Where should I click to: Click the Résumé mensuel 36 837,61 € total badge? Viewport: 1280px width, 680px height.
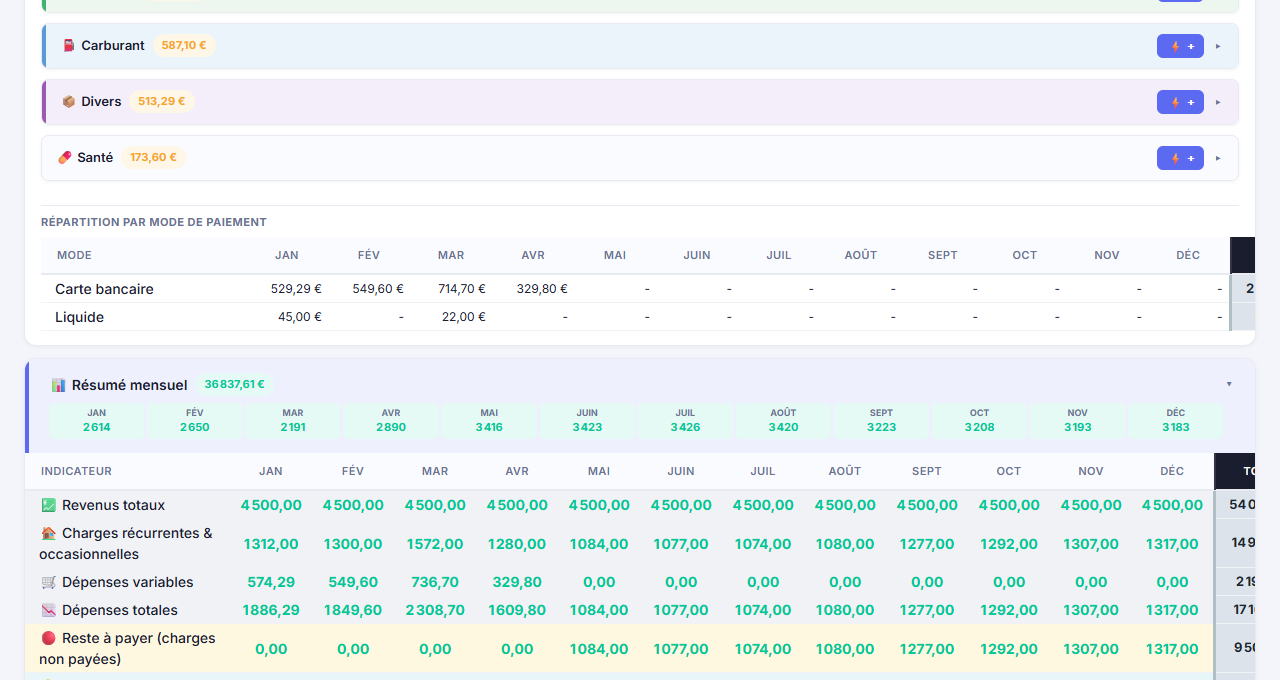coord(234,385)
